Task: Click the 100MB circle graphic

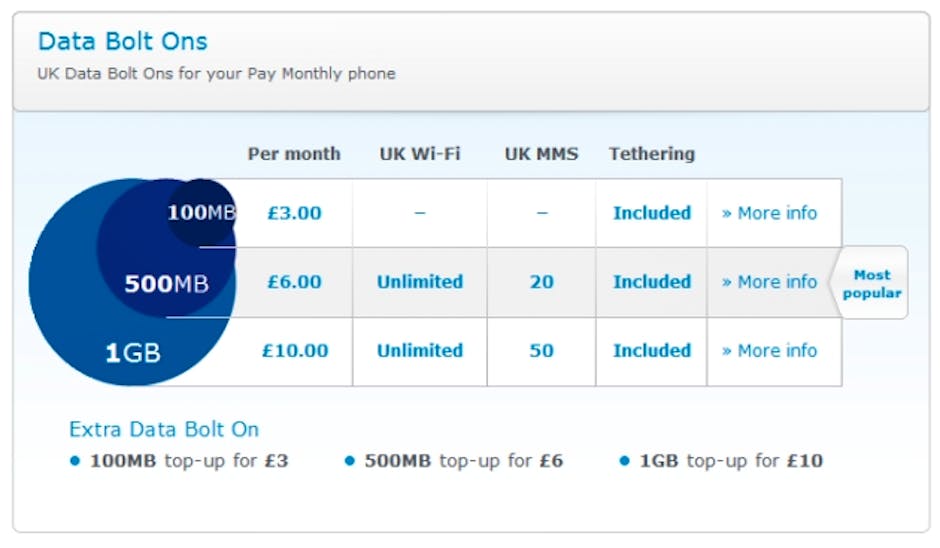Action: click(x=200, y=212)
